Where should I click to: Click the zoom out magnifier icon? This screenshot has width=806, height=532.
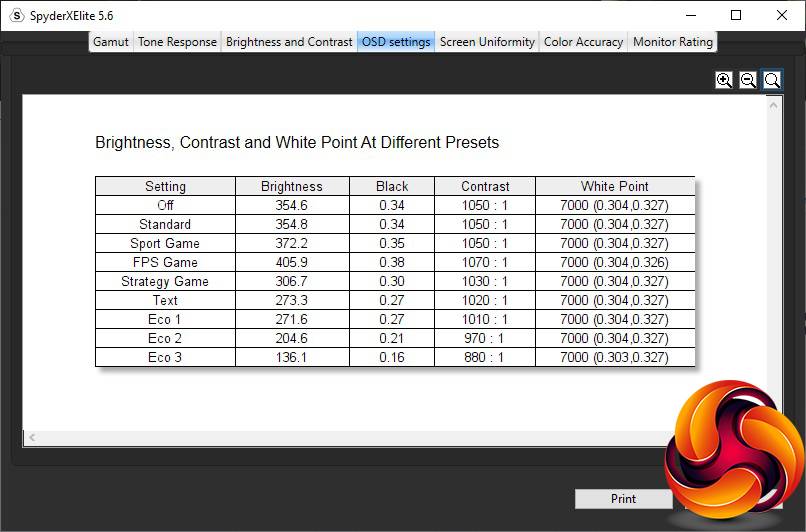tap(748, 80)
